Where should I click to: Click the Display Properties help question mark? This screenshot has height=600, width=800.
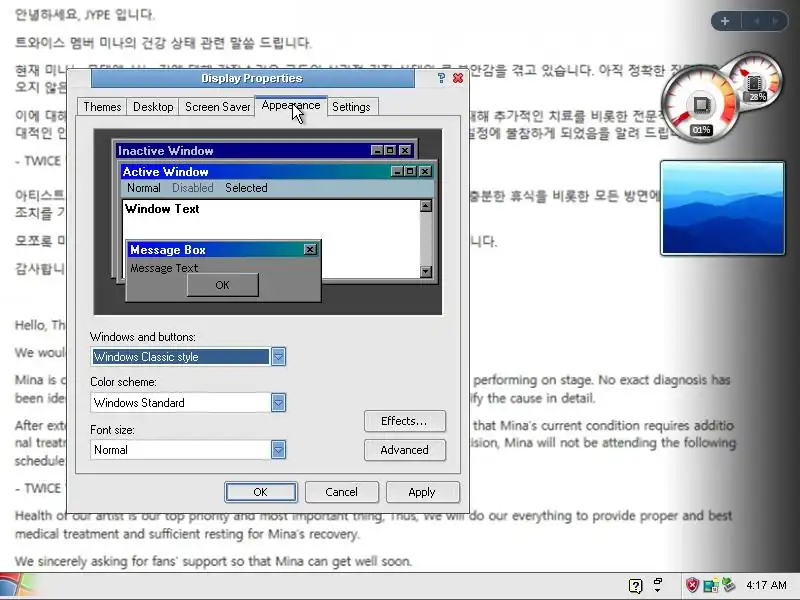[441, 78]
